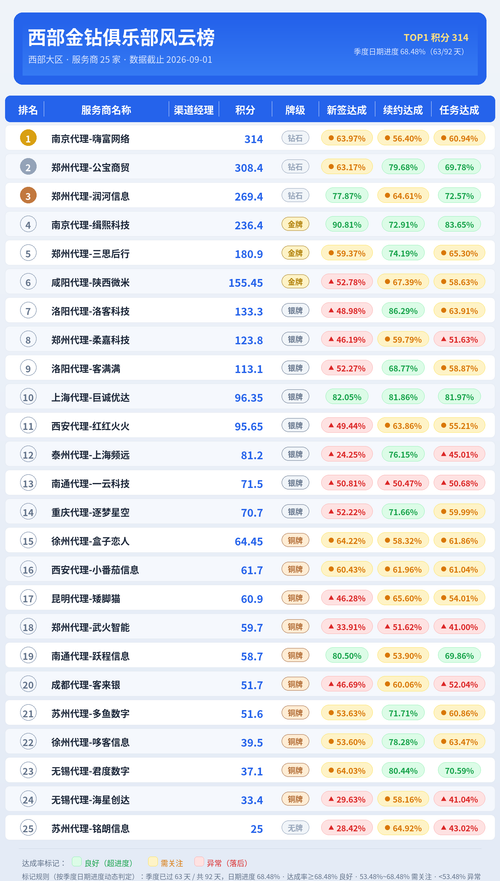The height and width of the screenshot is (881, 500).
Task: Click the 铜牌 badge for 徐州代理-盒子恋人
Action: point(295,541)
